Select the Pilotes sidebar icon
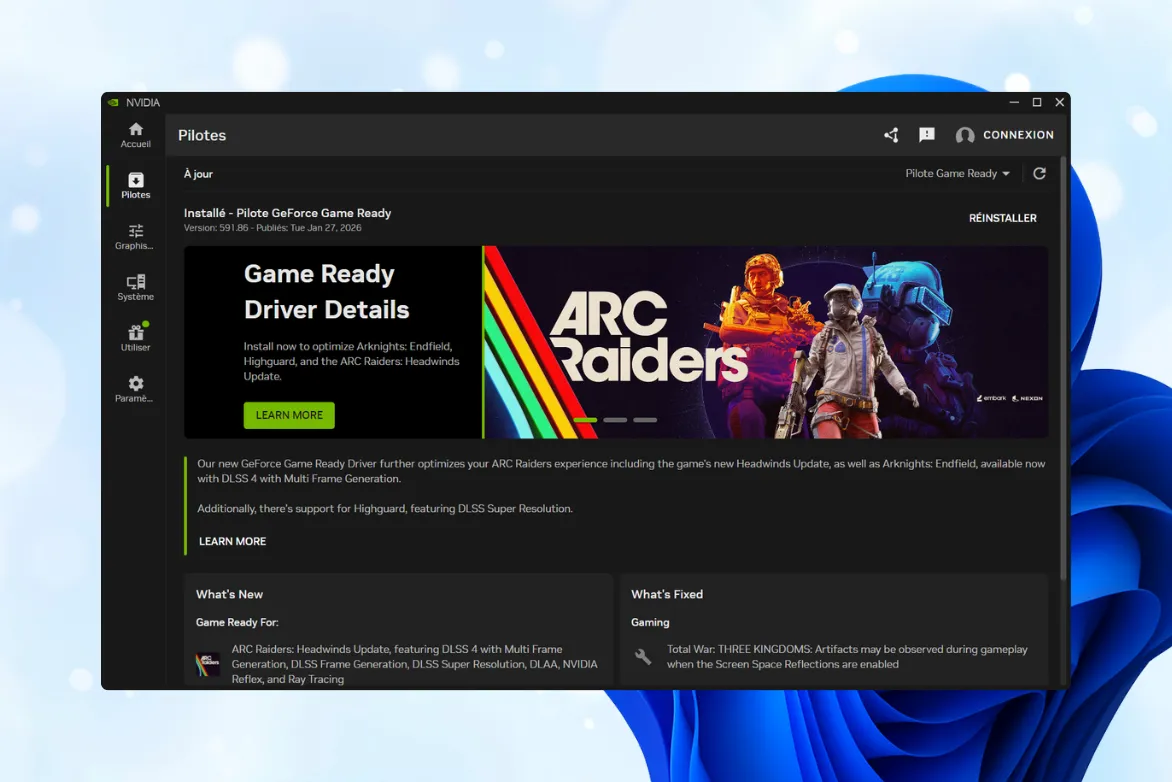 tap(136, 185)
